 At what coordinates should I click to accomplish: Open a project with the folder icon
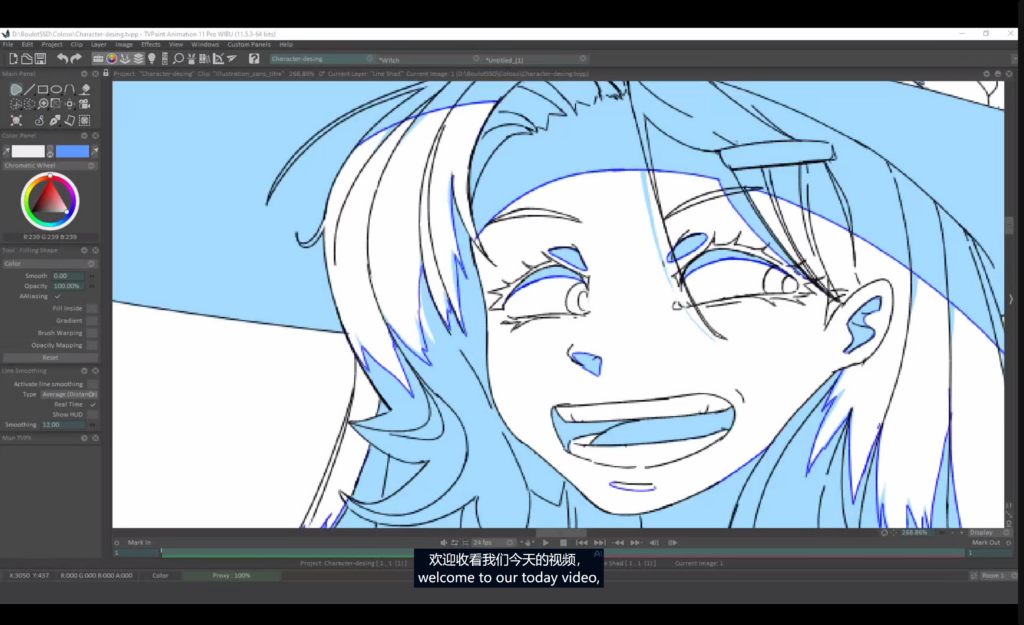pos(27,59)
